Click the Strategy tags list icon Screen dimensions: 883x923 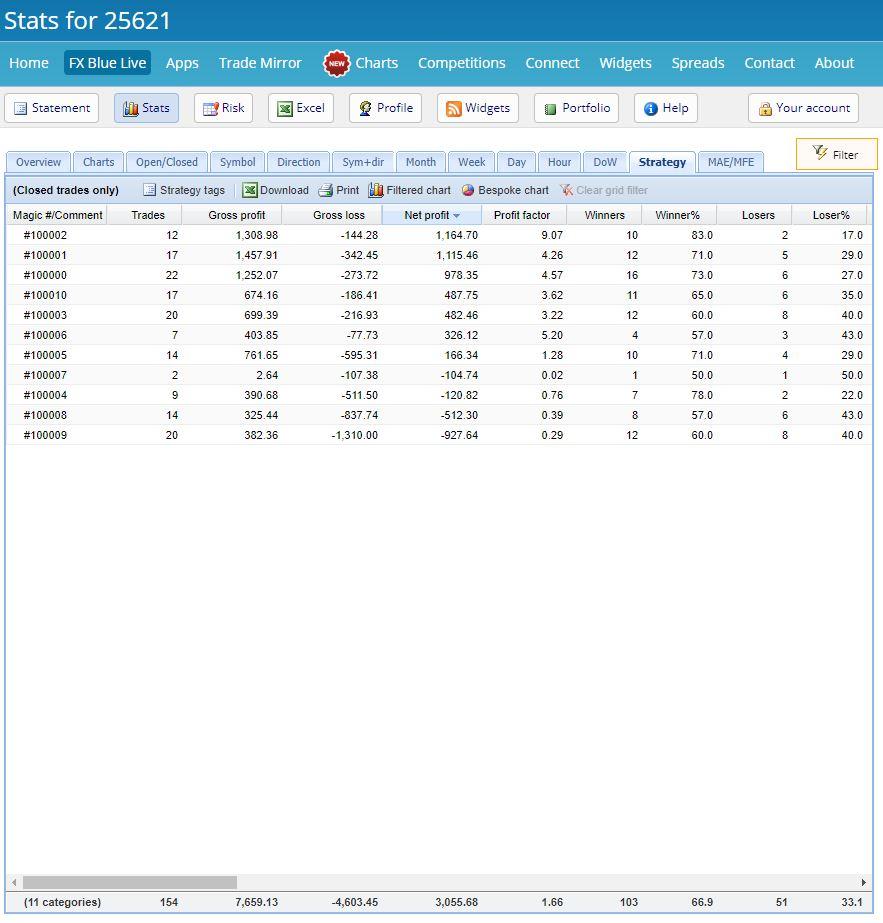pyautogui.click(x=150, y=190)
